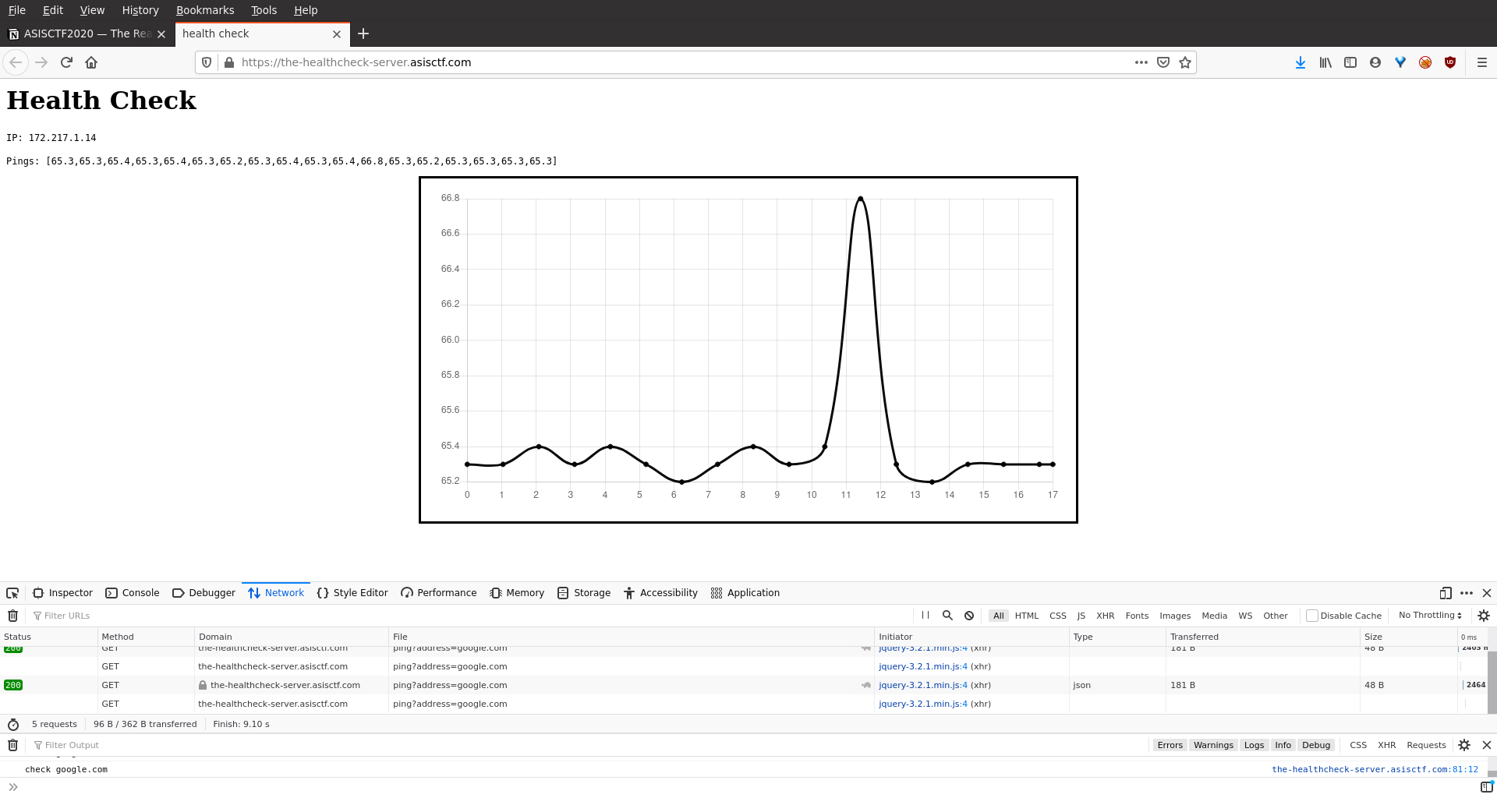1497x812 pixels.
Task: Click the home page icon
Action: 91,62
